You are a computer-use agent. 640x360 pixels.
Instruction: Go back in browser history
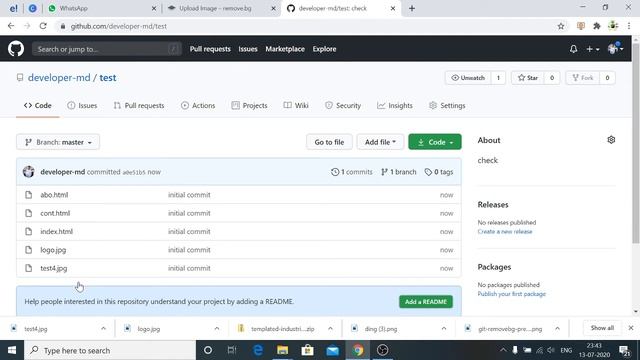point(11,26)
